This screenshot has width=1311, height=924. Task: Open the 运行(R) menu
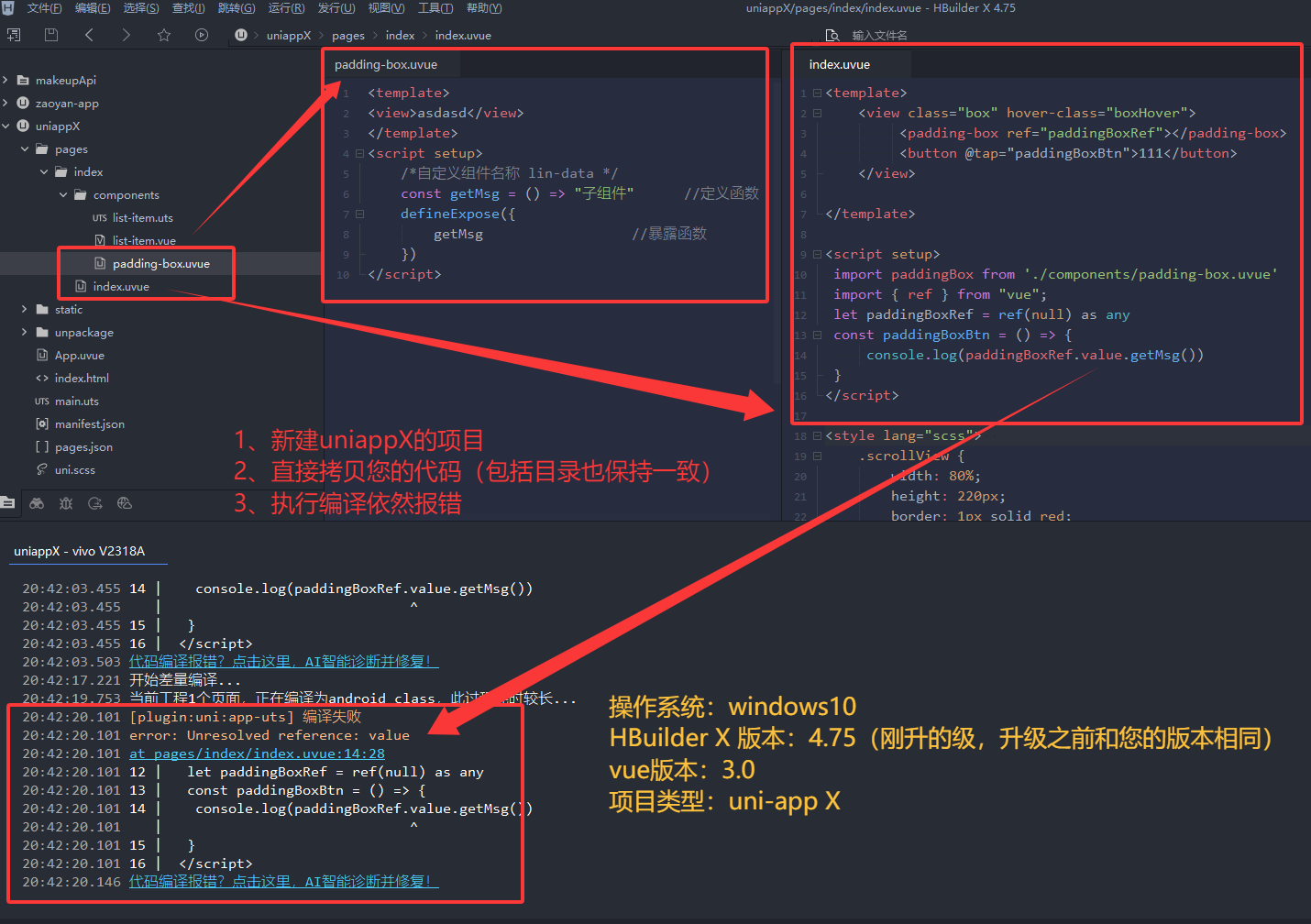pos(286,8)
